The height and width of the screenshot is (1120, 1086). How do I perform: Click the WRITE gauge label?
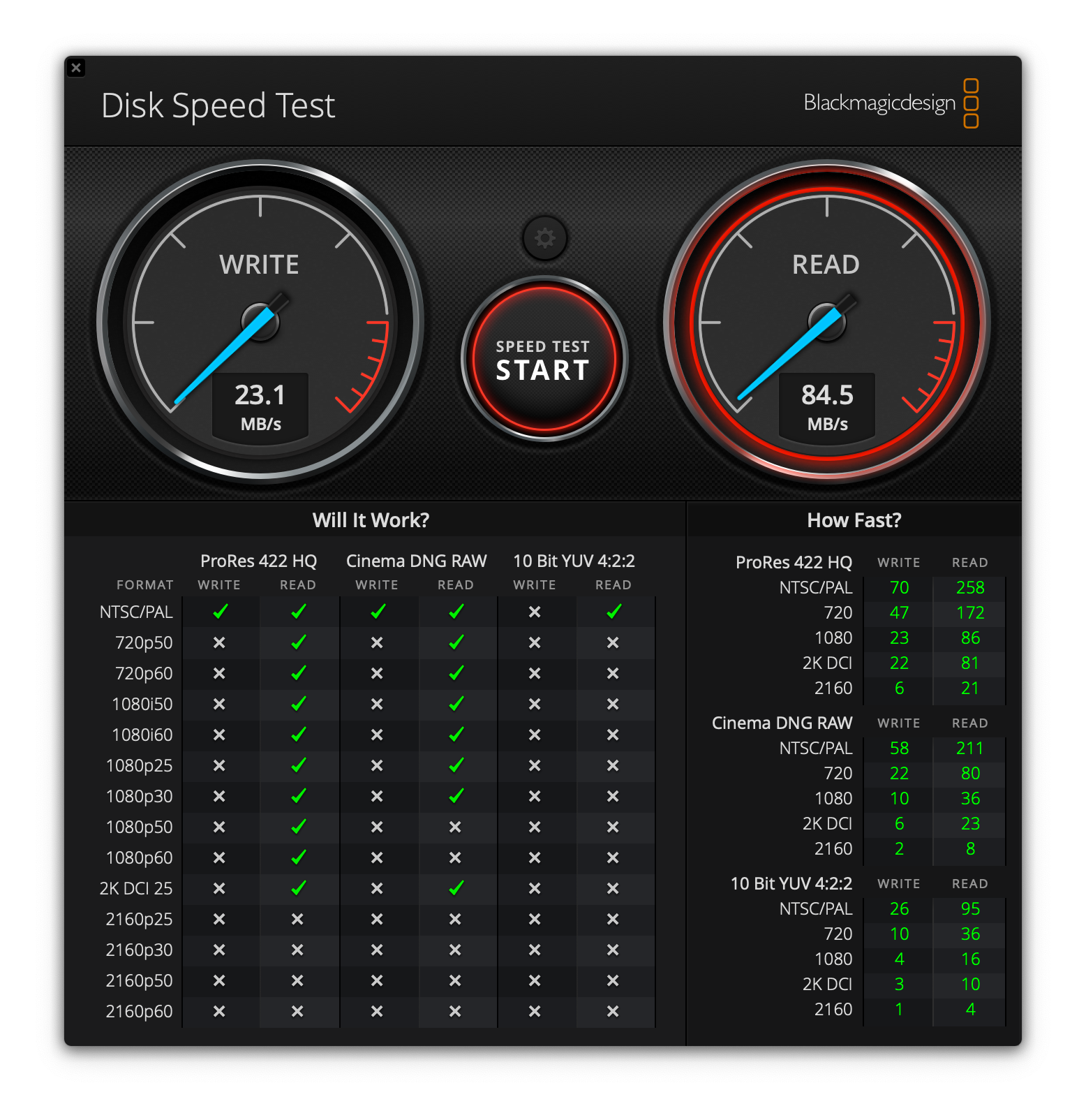[x=259, y=265]
